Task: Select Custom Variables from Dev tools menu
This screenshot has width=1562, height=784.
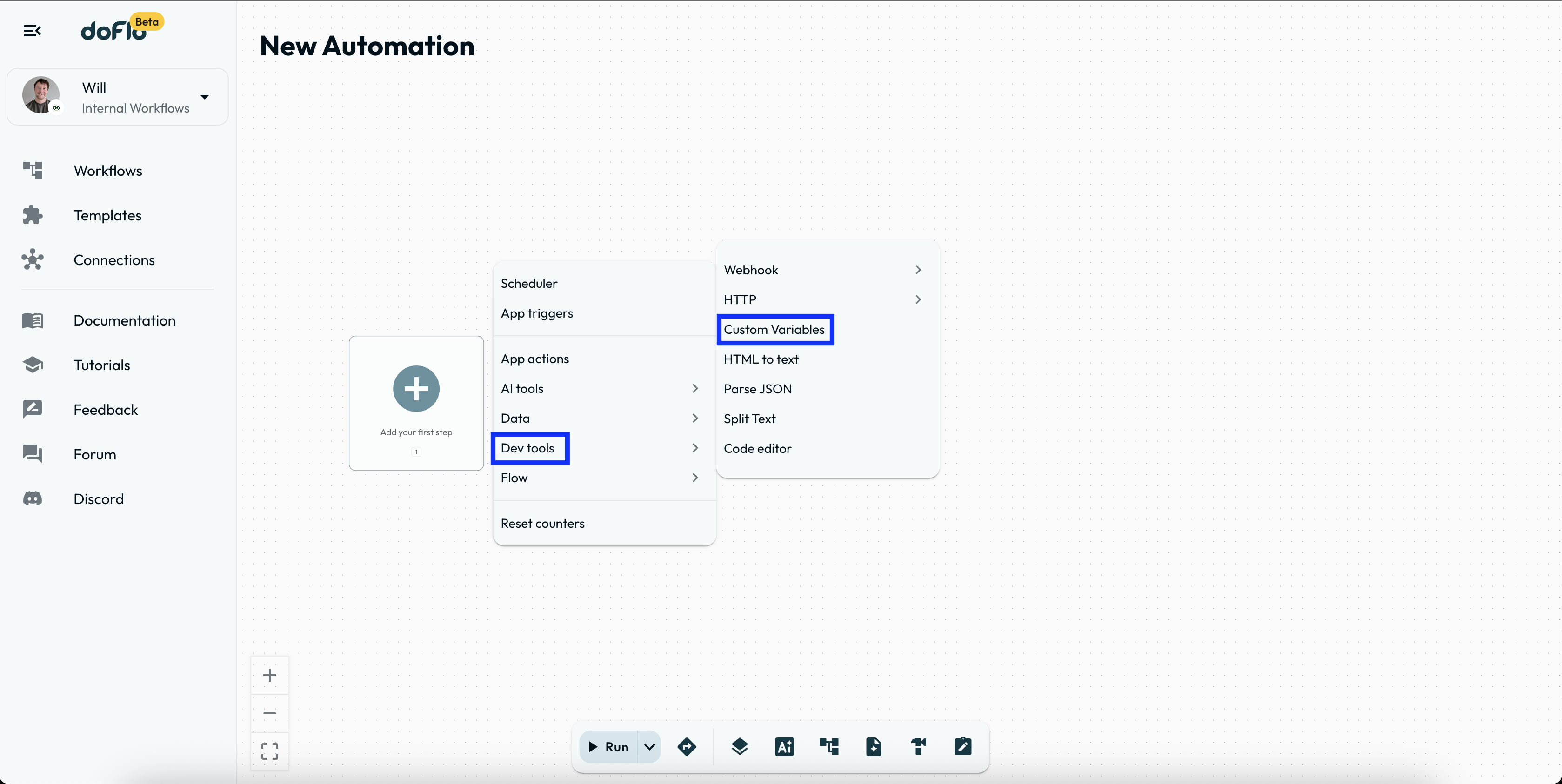Action: (774, 329)
